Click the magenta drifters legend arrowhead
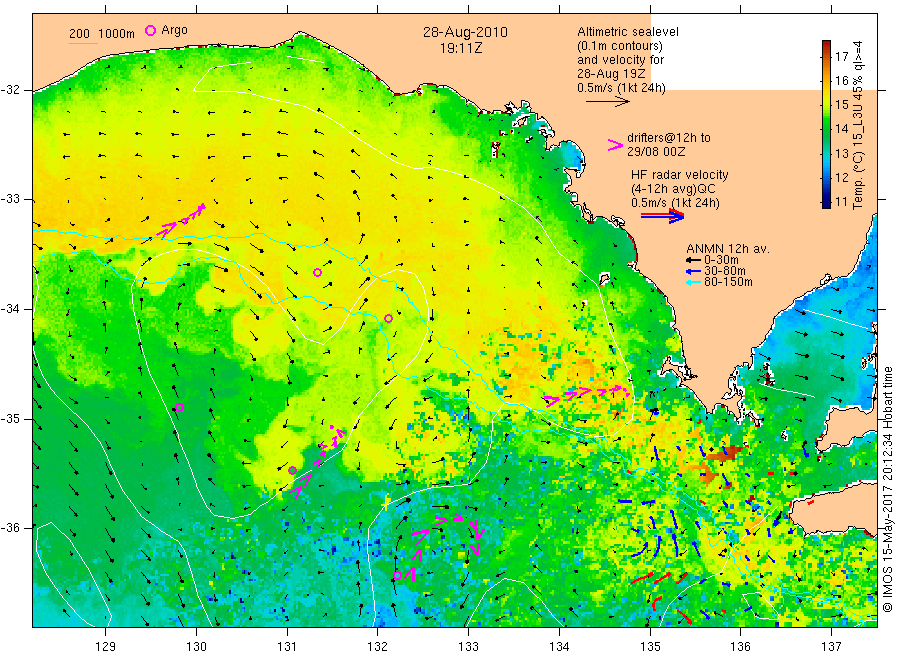Image resolution: width=900 pixels, height=660 pixels. click(x=615, y=145)
